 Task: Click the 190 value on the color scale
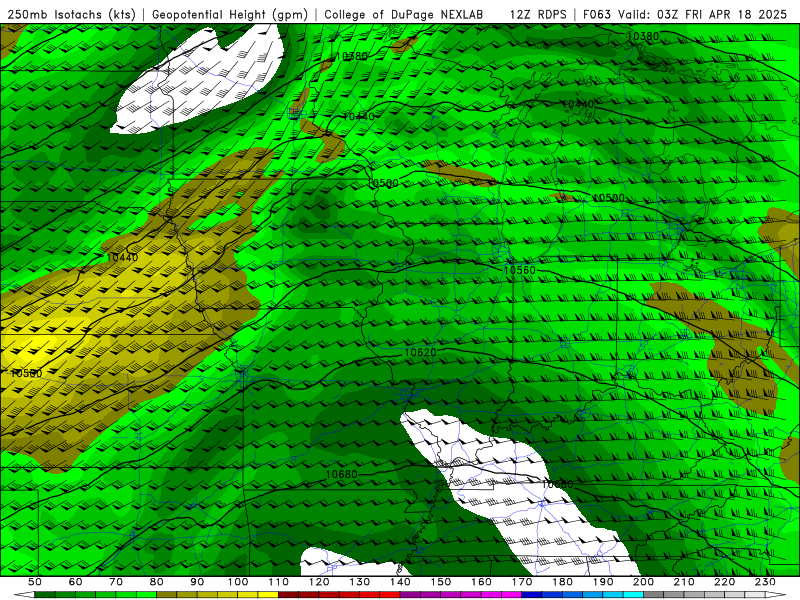pyautogui.click(x=604, y=582)
